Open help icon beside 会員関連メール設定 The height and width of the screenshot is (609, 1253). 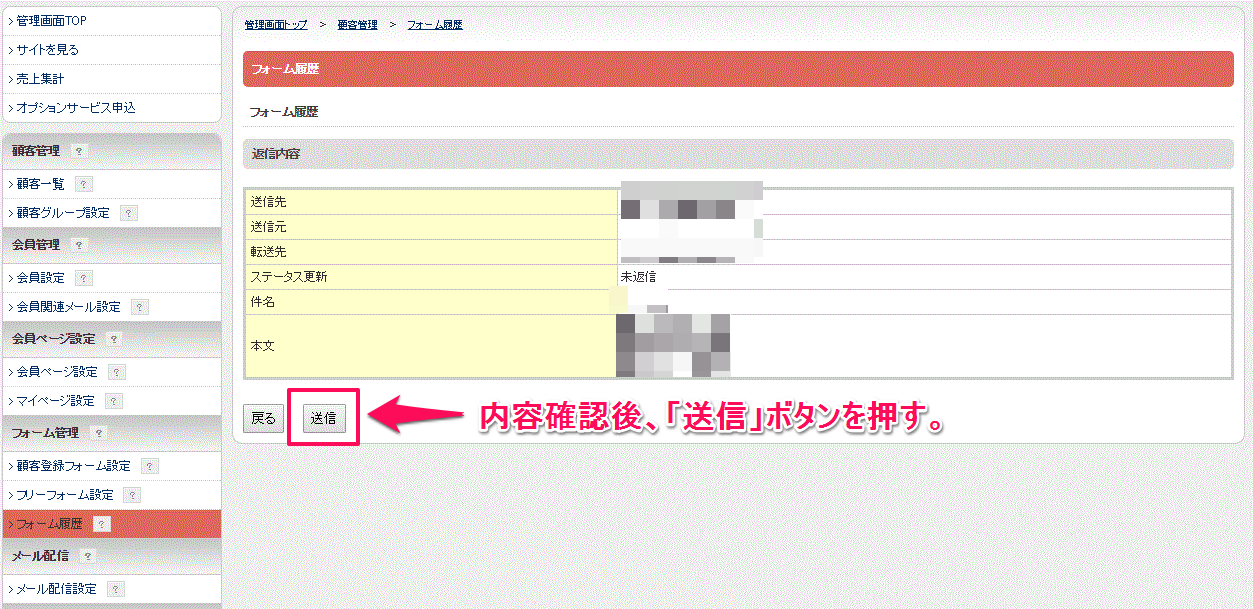tap(140, 307)
